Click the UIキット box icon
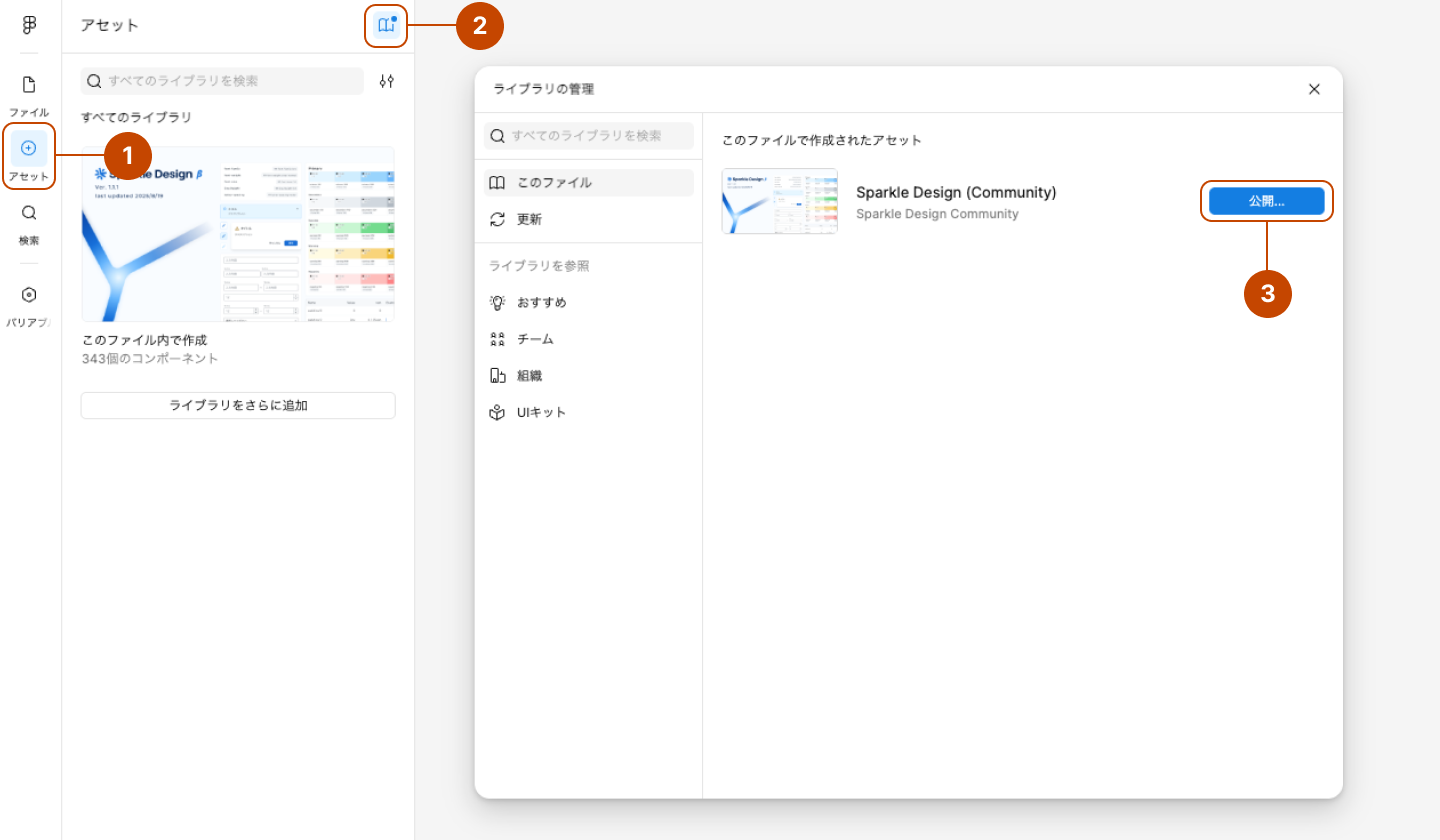Viewport: 1440px width, 840px height. [x=497, y=412]
